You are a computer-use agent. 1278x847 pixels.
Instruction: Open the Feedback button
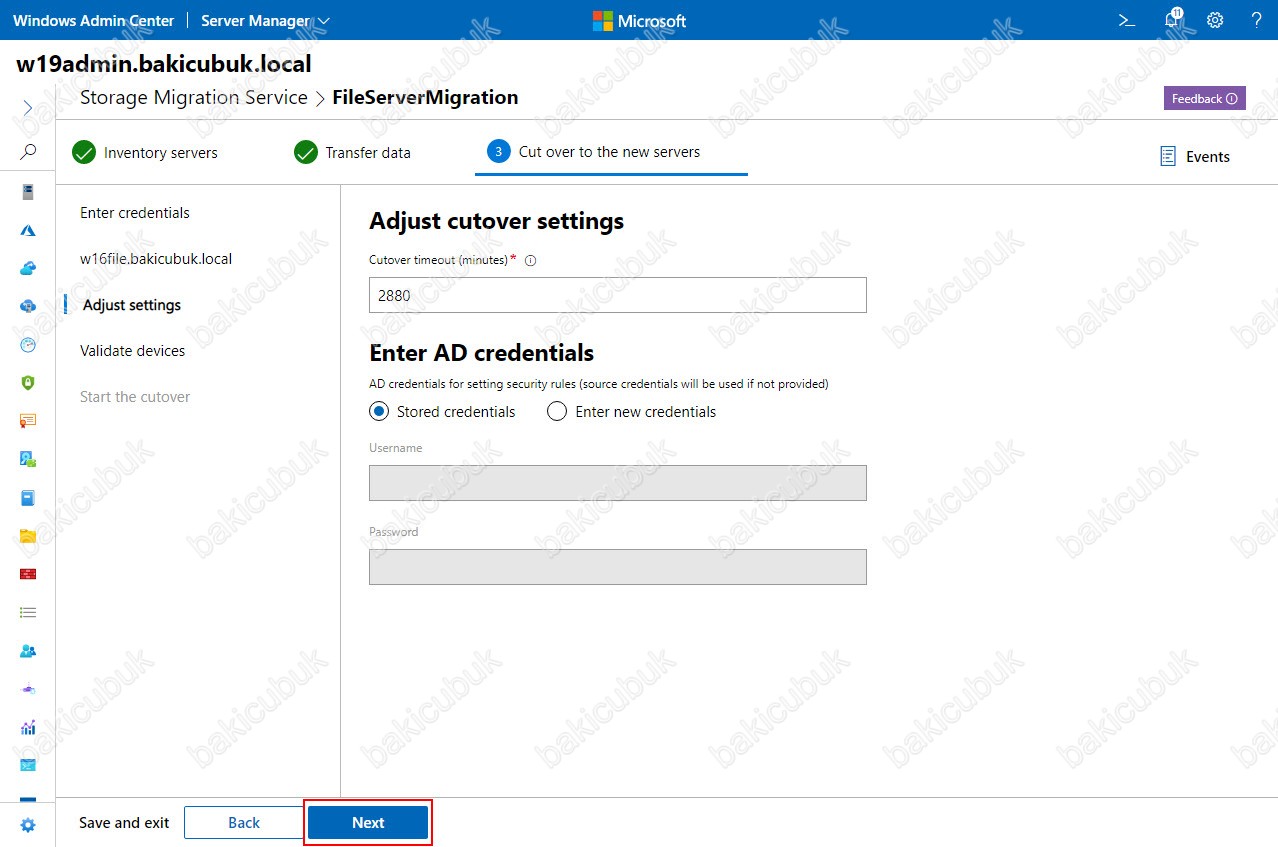tap(1204, 98)
